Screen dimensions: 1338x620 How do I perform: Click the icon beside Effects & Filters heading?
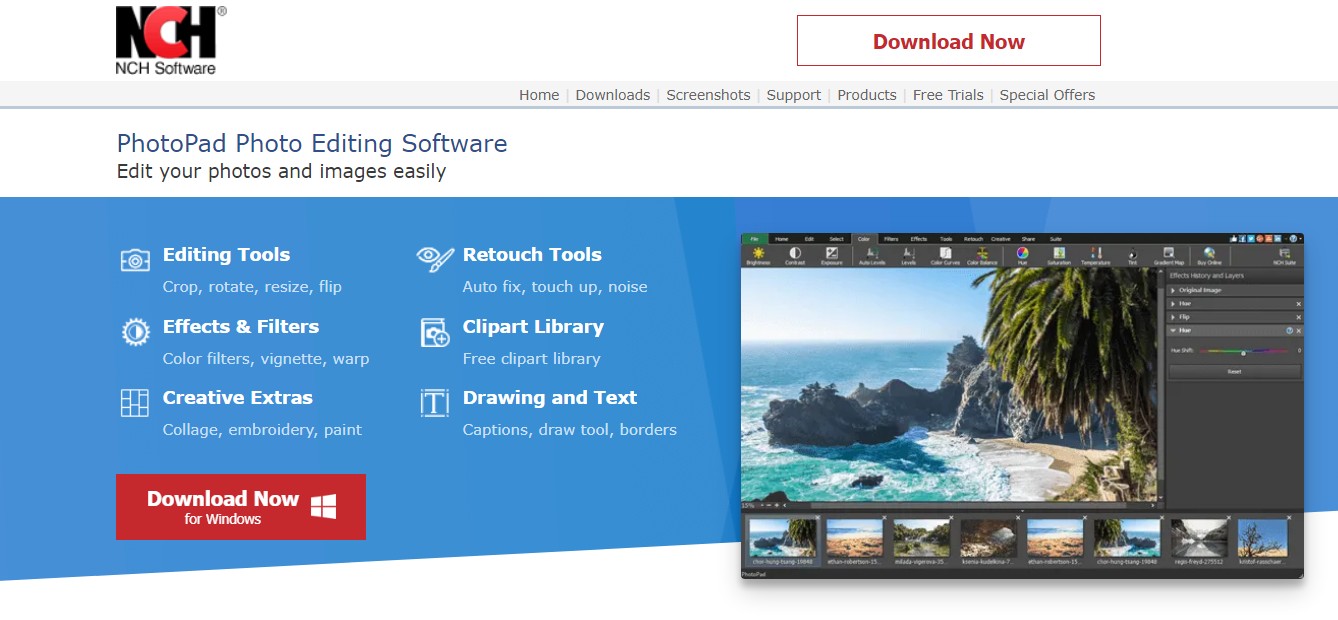point(135,331)
